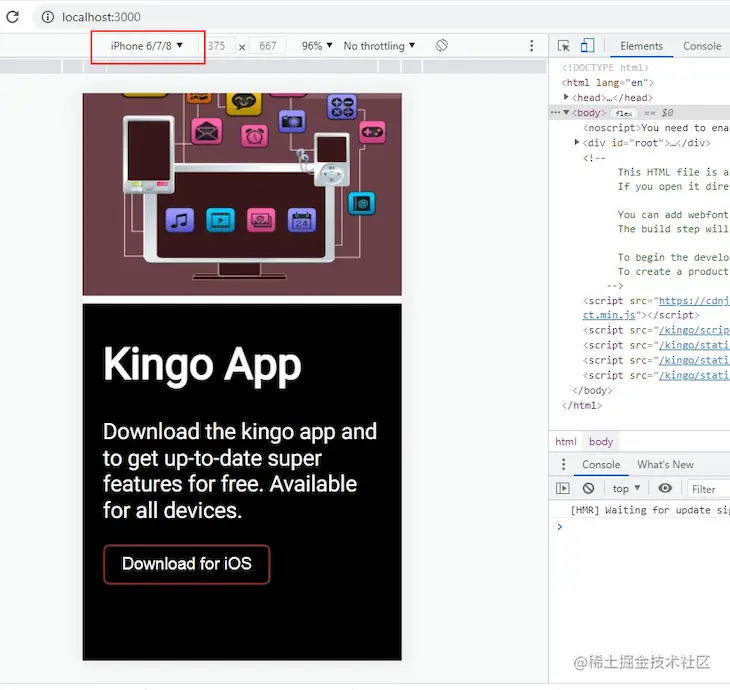Screen dimensions: 730x690
Task: Activate the inspect element picker tool
Action: click(564, 46)
